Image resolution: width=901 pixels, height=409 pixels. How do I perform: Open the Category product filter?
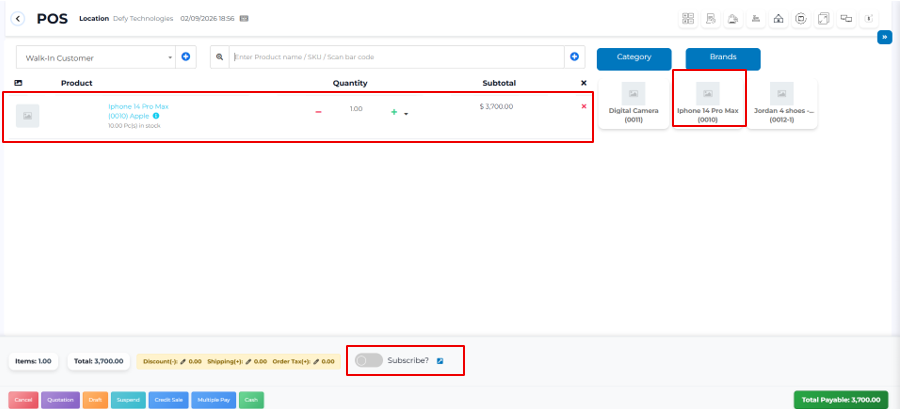pos(634,58)
